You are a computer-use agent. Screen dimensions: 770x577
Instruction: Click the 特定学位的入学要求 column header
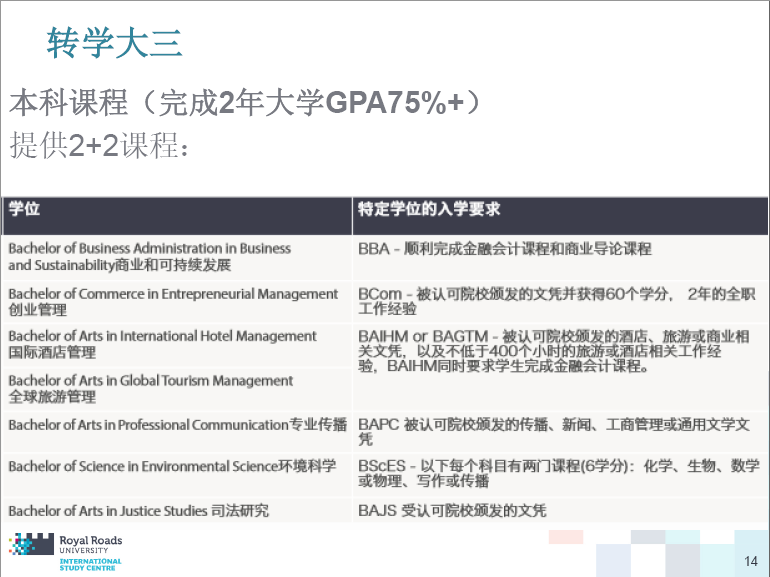[x=560, y=216]
